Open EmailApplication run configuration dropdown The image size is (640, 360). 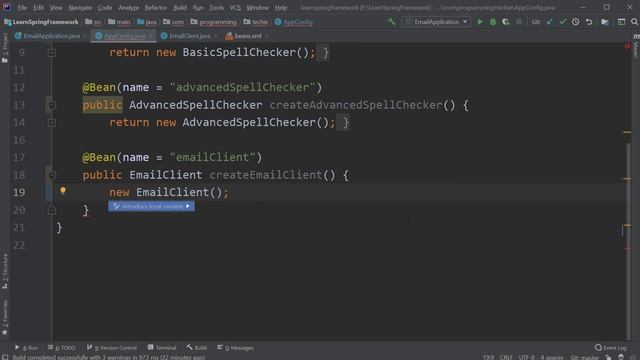pyautogui.click(x=436, y=22)
